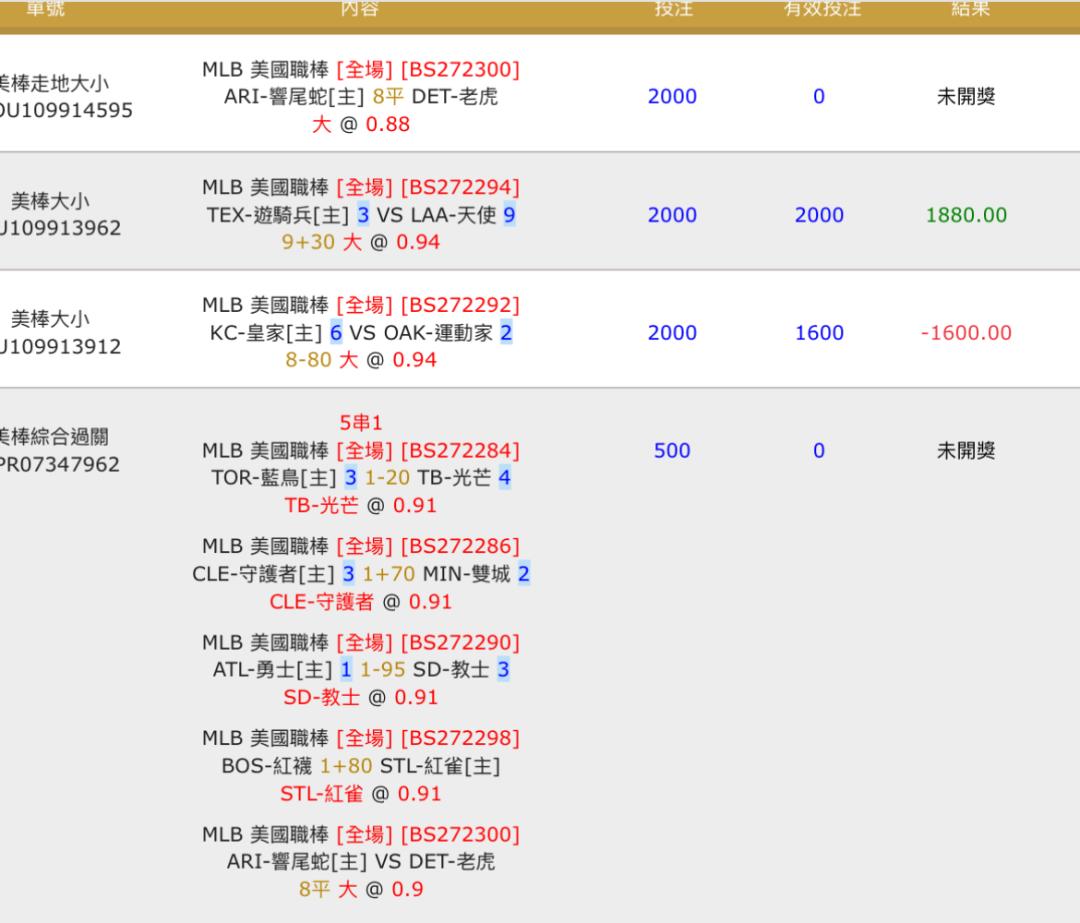This screenshot has height=923, width=1080.
Task: Click 未開獎 result in the 大 @ 0.88 row
Action: point(966,96)
